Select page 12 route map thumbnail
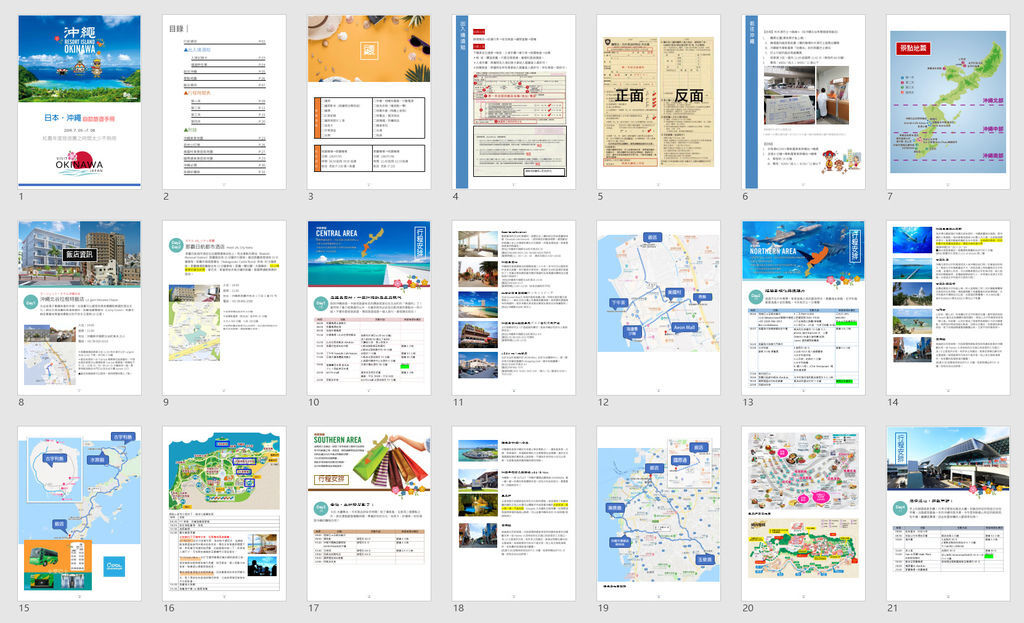 658,308
